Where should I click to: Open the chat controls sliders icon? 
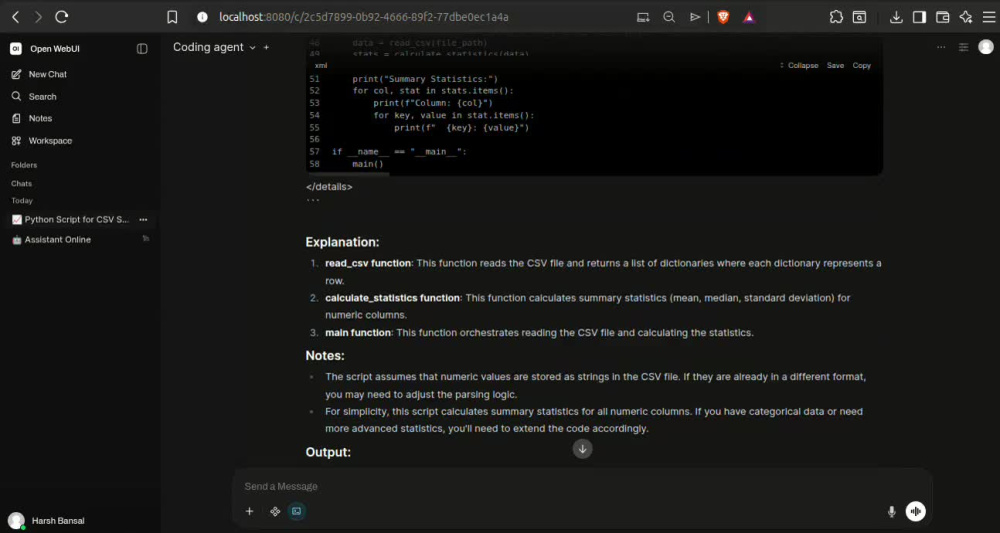pyautogui.click(x=964, y=47)
